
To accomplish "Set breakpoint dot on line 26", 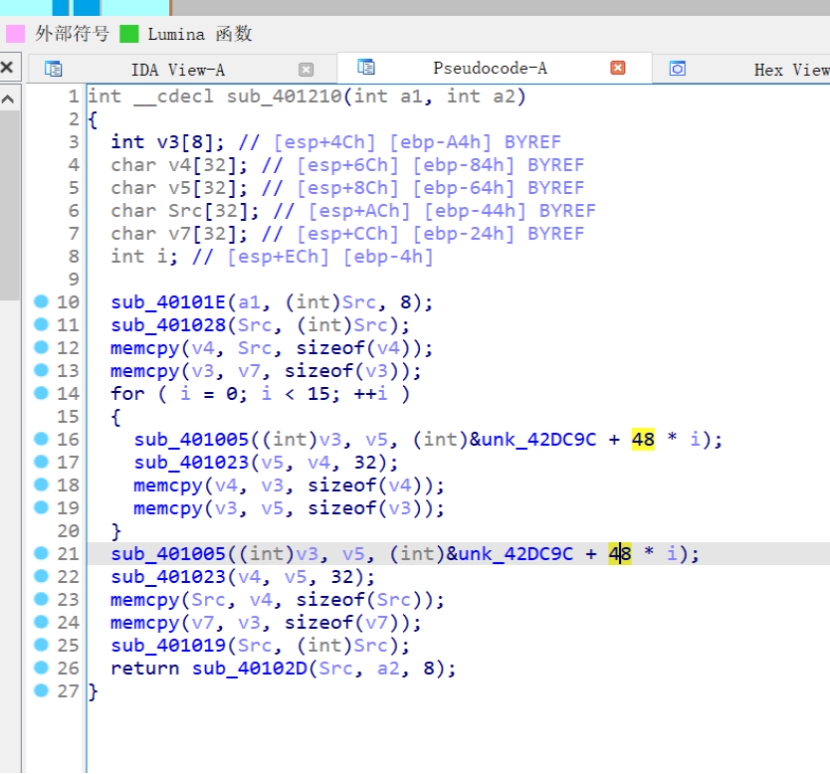I will 41,668.
